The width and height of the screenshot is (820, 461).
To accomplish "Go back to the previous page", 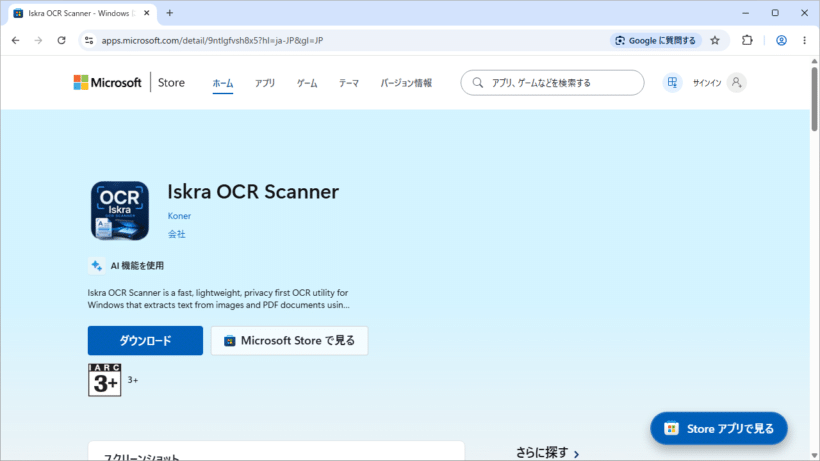I will 16,40.
